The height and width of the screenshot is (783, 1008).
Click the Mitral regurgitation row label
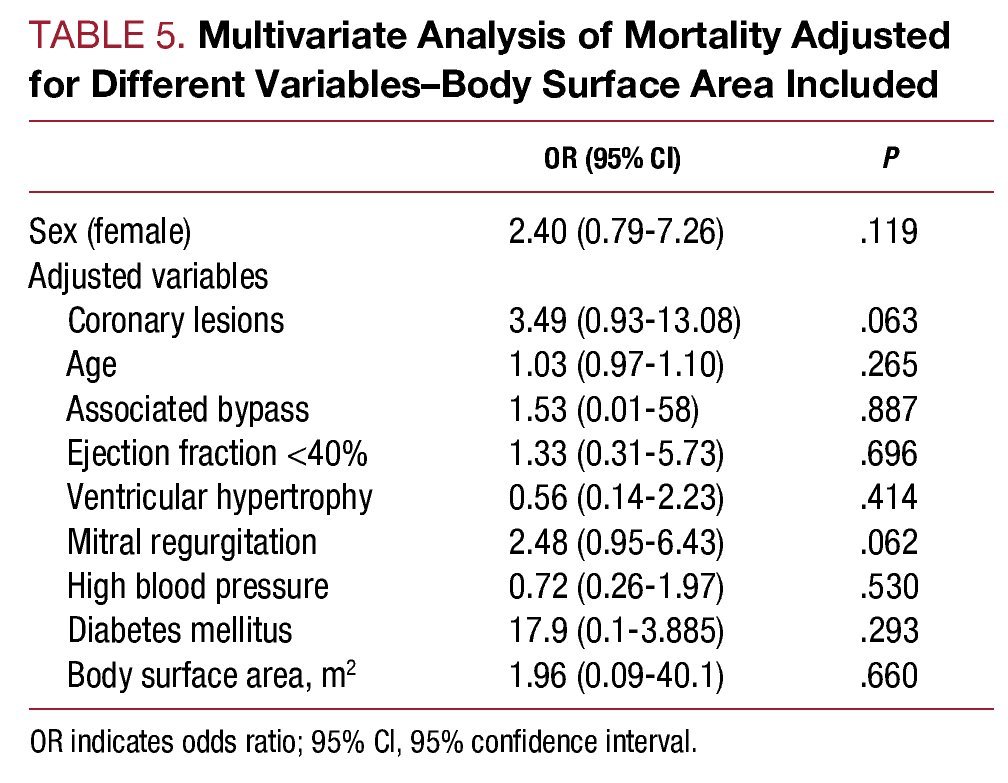(192, 541)
